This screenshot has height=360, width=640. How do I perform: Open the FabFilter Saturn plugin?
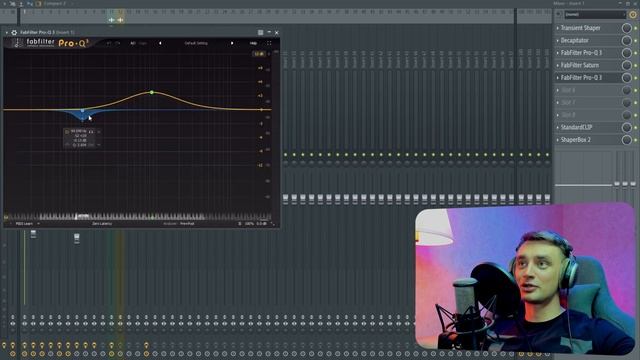(x=580, y=65)
